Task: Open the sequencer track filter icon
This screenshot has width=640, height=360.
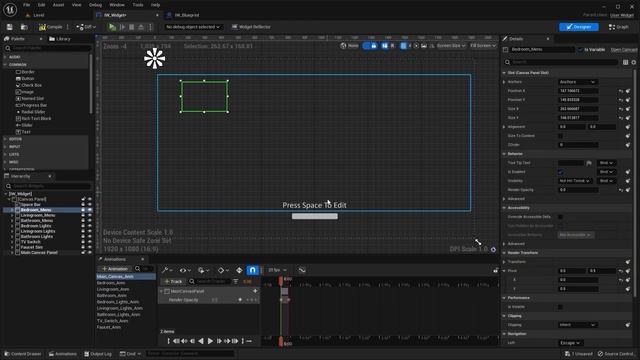Action: pos(236,282)
